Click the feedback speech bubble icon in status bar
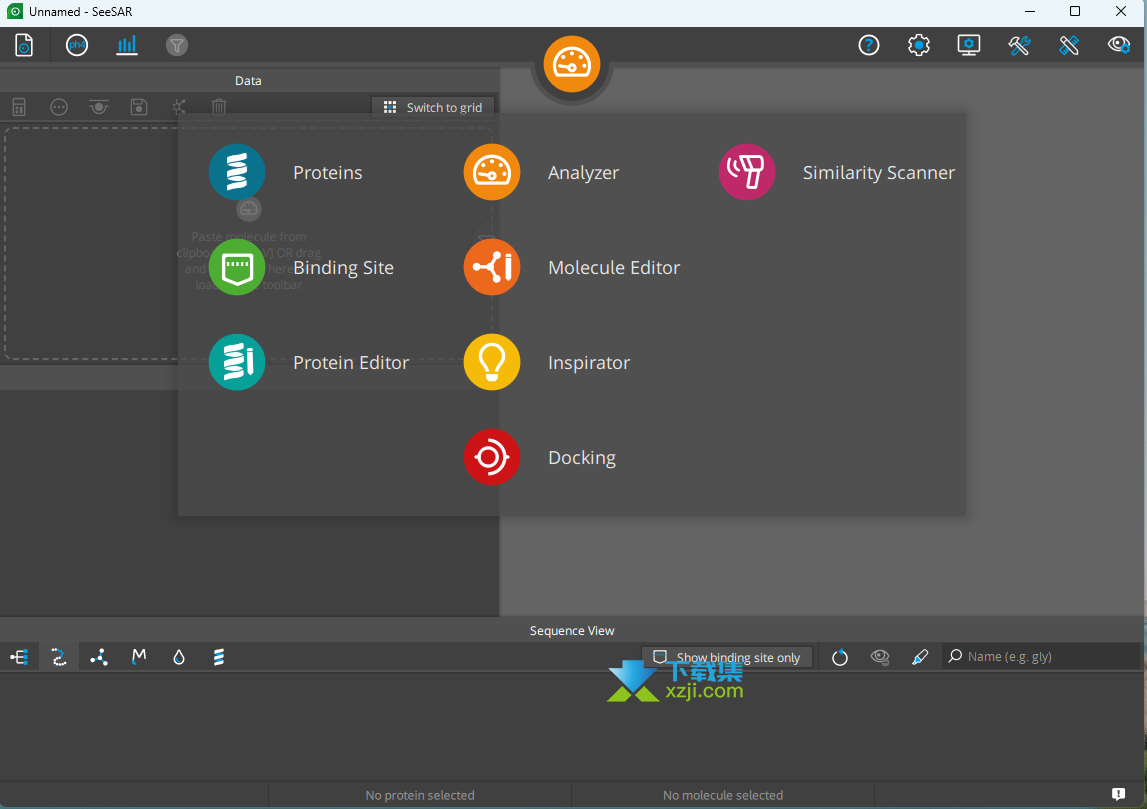 1118,794
